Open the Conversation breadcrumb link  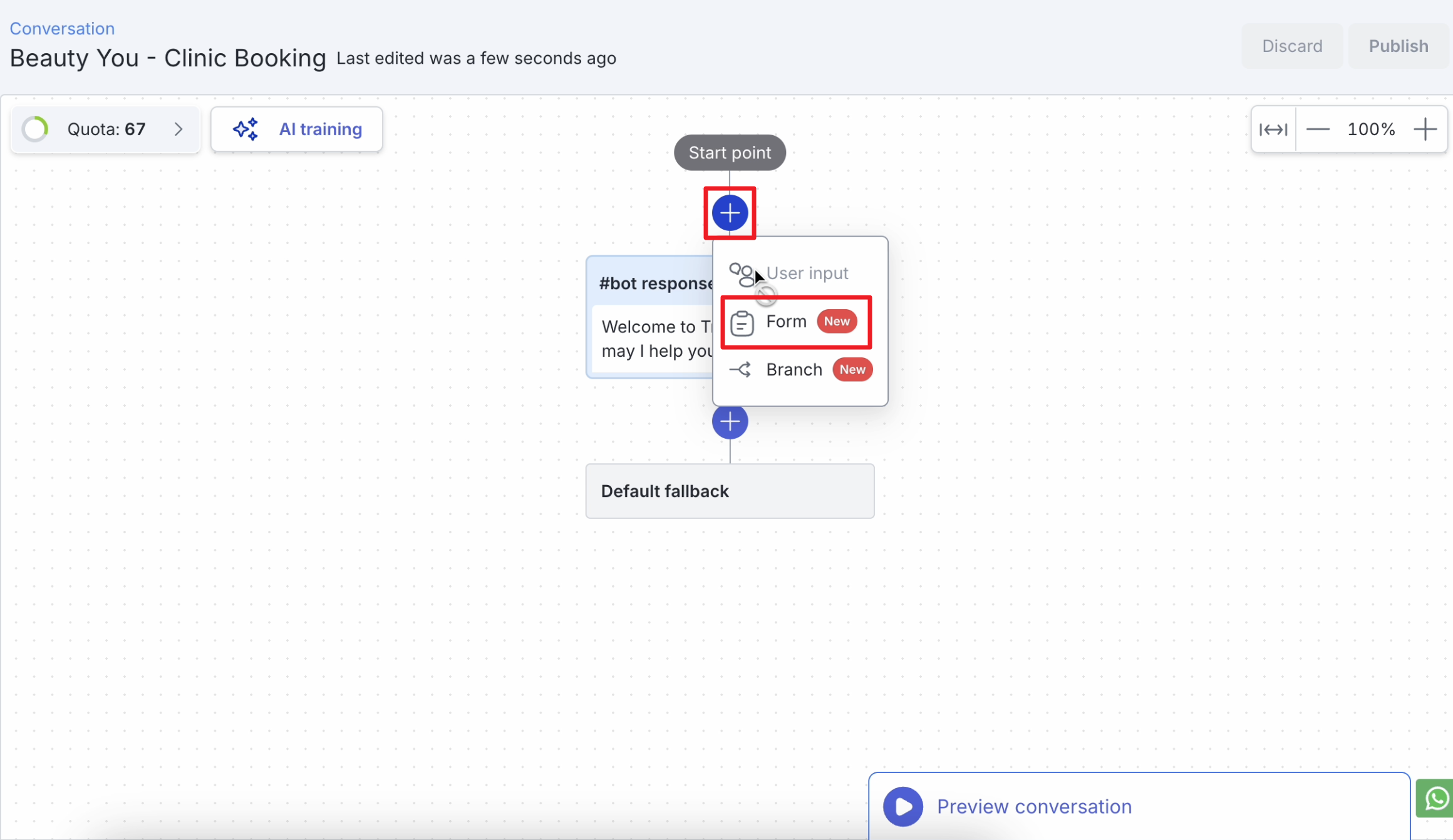(x=62, y=29)
